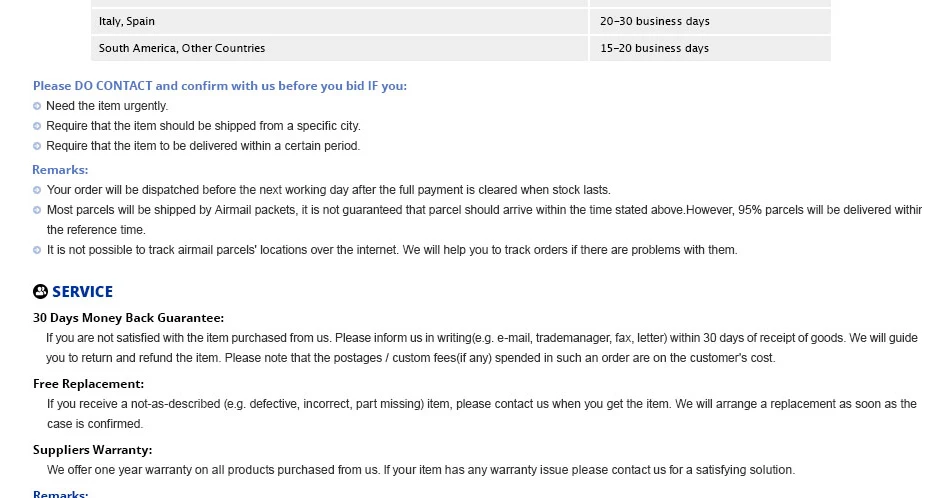Click bullet icon next to 'shipped from a specific city'
The image size is (951, 498).
tap(37, 126)
